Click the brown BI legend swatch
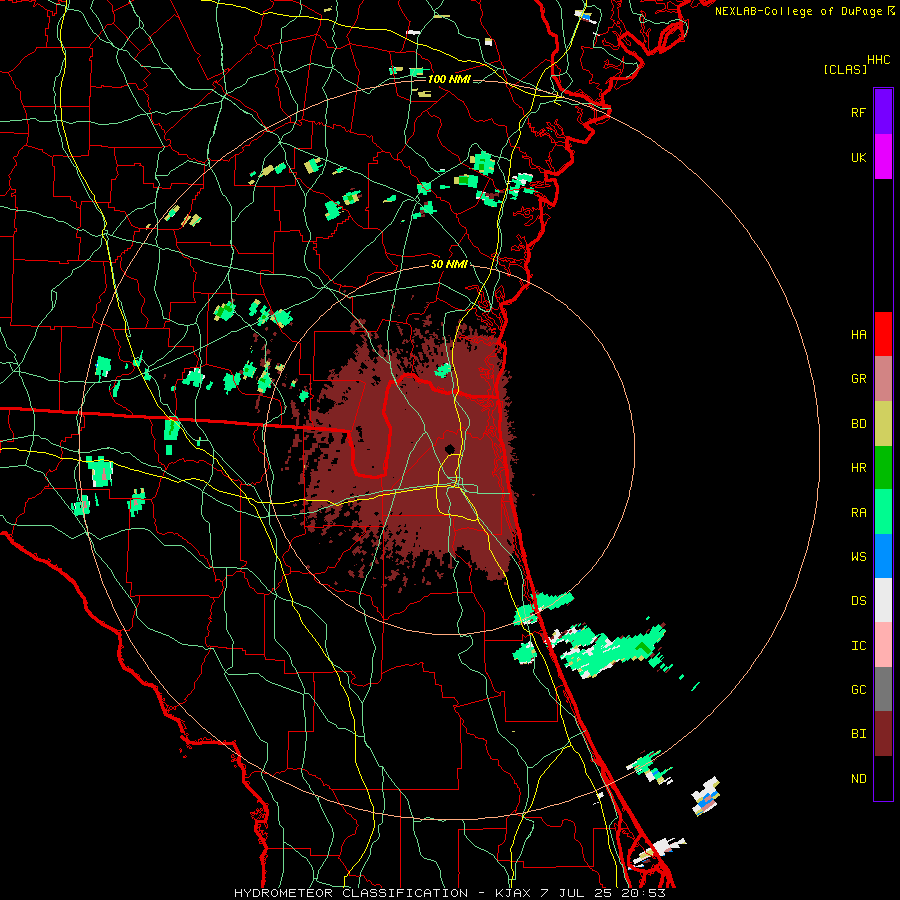 tap(883, 734)
